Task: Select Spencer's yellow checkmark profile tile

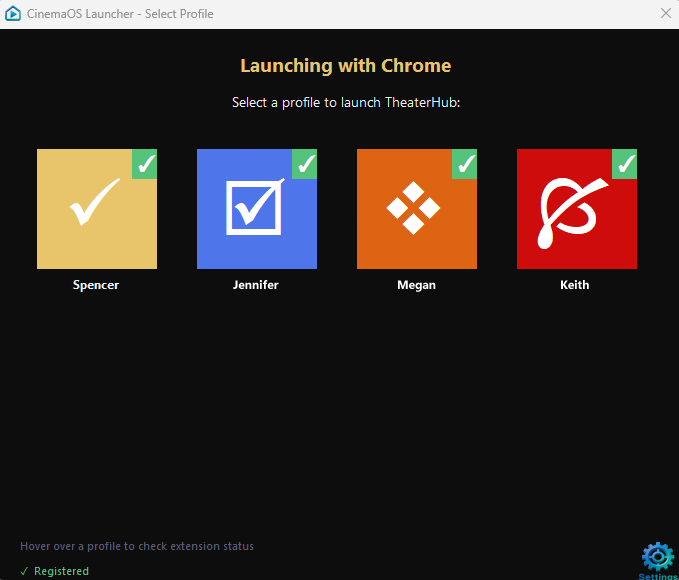Action: pos(96,210)
